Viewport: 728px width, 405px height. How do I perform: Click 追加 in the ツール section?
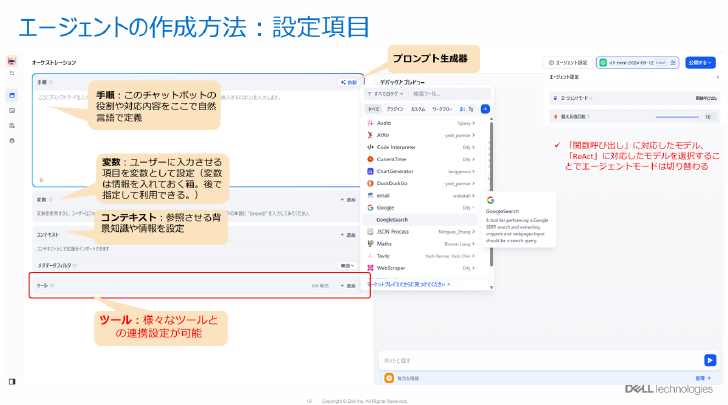(x=348, y=286)
